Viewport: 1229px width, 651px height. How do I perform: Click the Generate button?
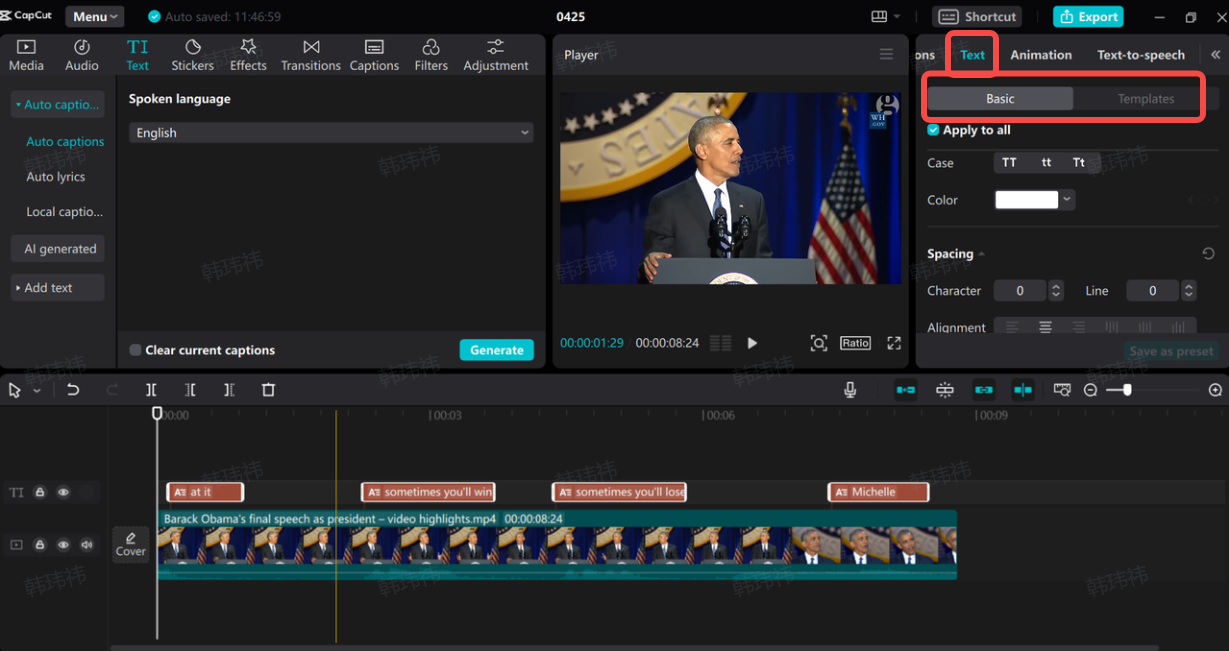pos(497,350)
